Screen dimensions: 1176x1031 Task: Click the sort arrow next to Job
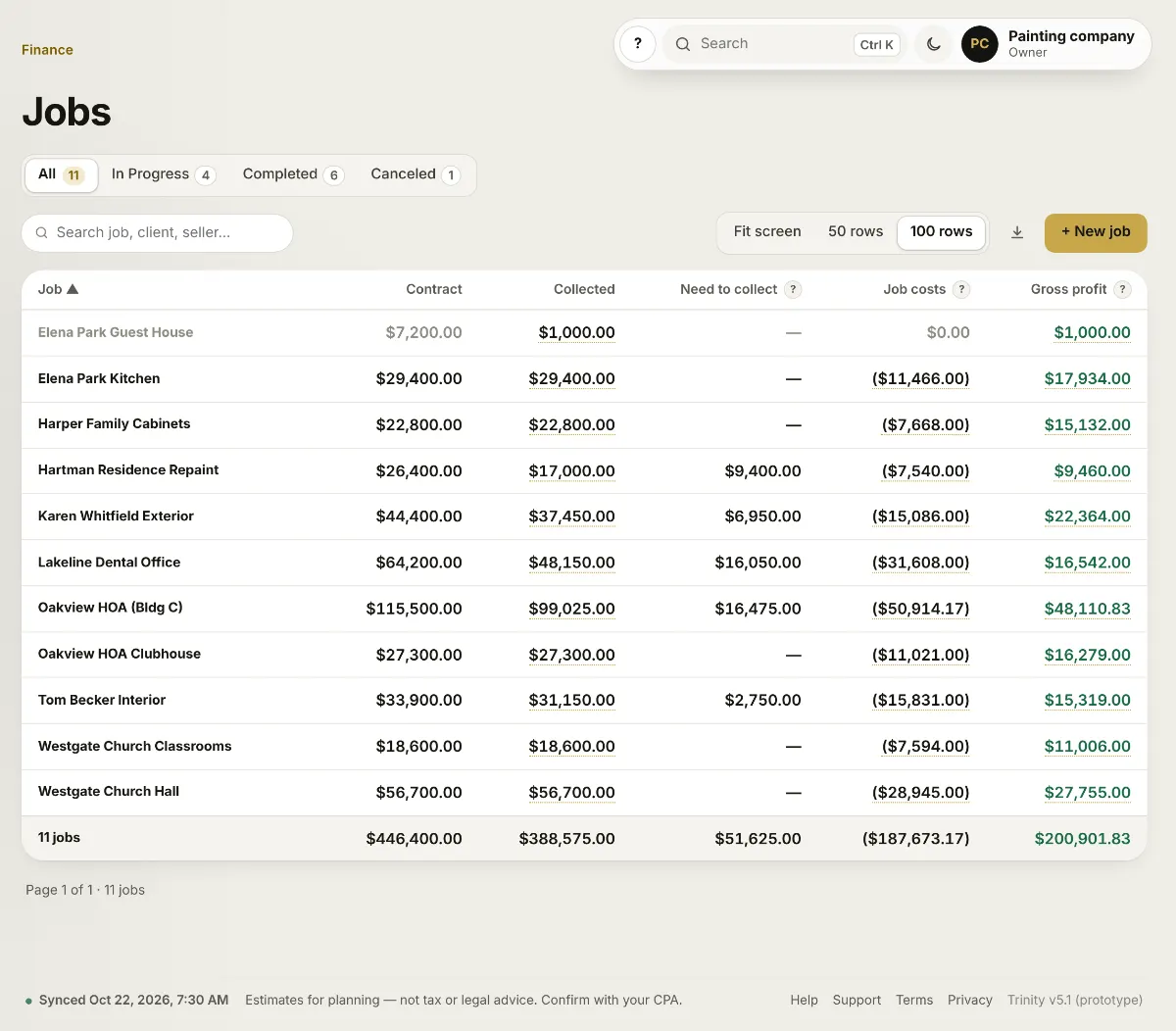pyautogui.click(x=73, y=289)
